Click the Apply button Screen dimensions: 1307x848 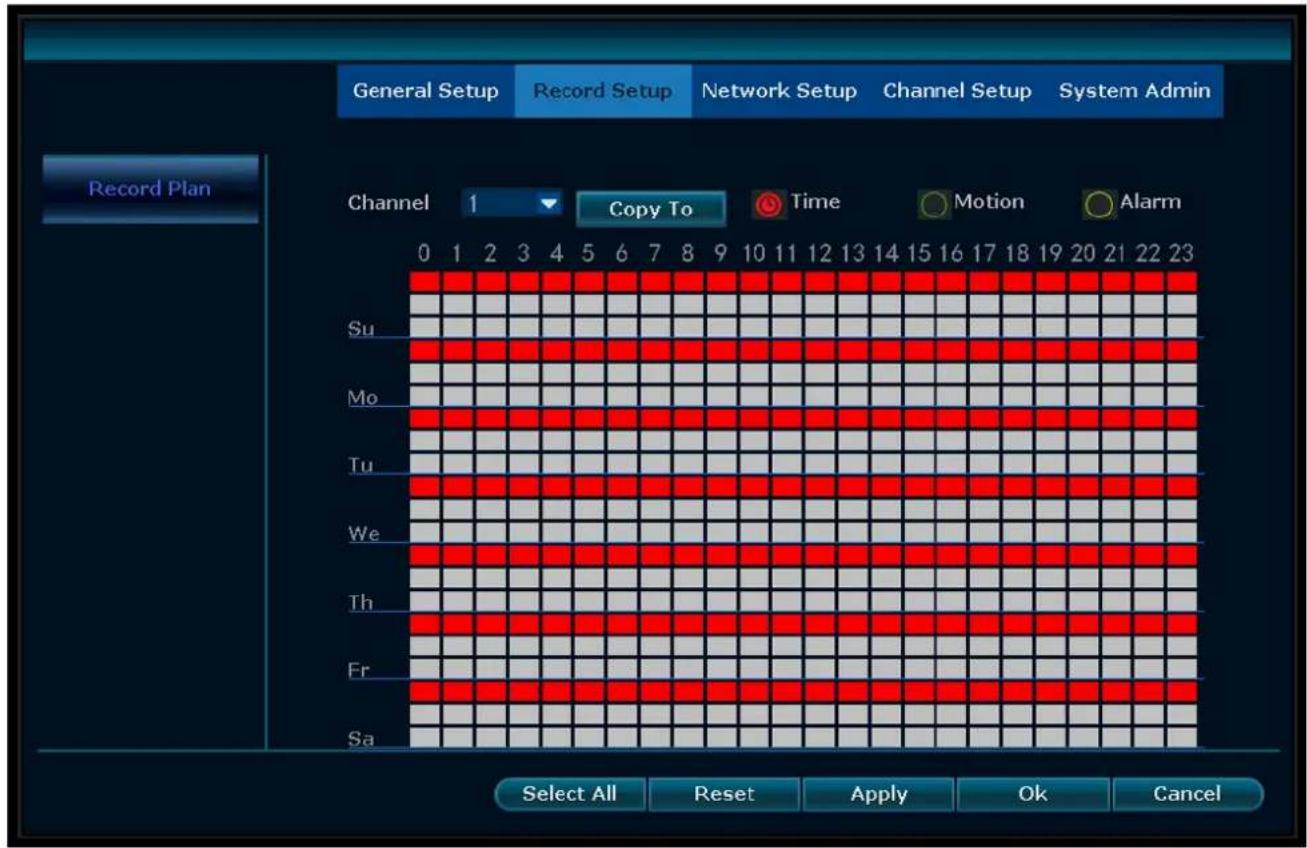click(x=878, y=794)
